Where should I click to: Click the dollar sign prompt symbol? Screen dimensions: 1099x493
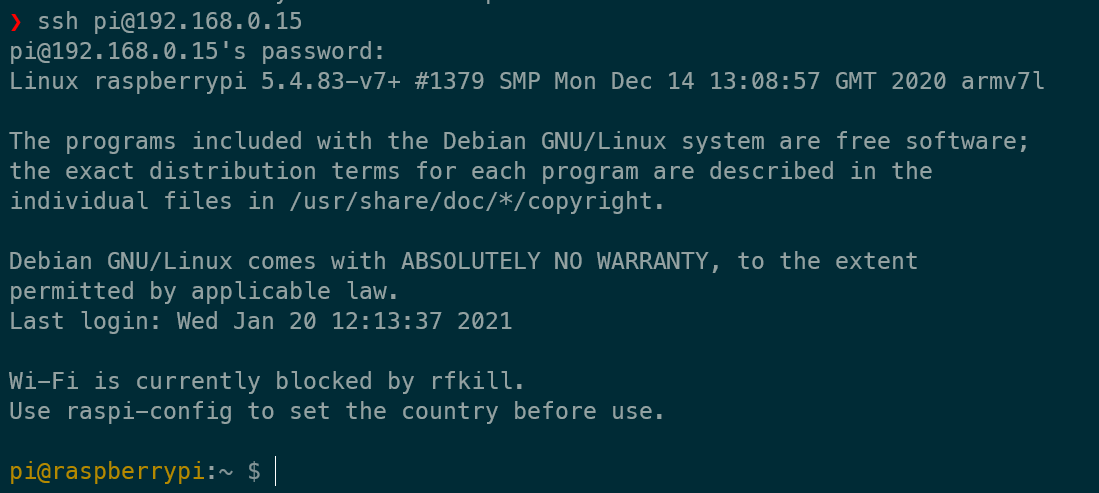pos(254,473)
